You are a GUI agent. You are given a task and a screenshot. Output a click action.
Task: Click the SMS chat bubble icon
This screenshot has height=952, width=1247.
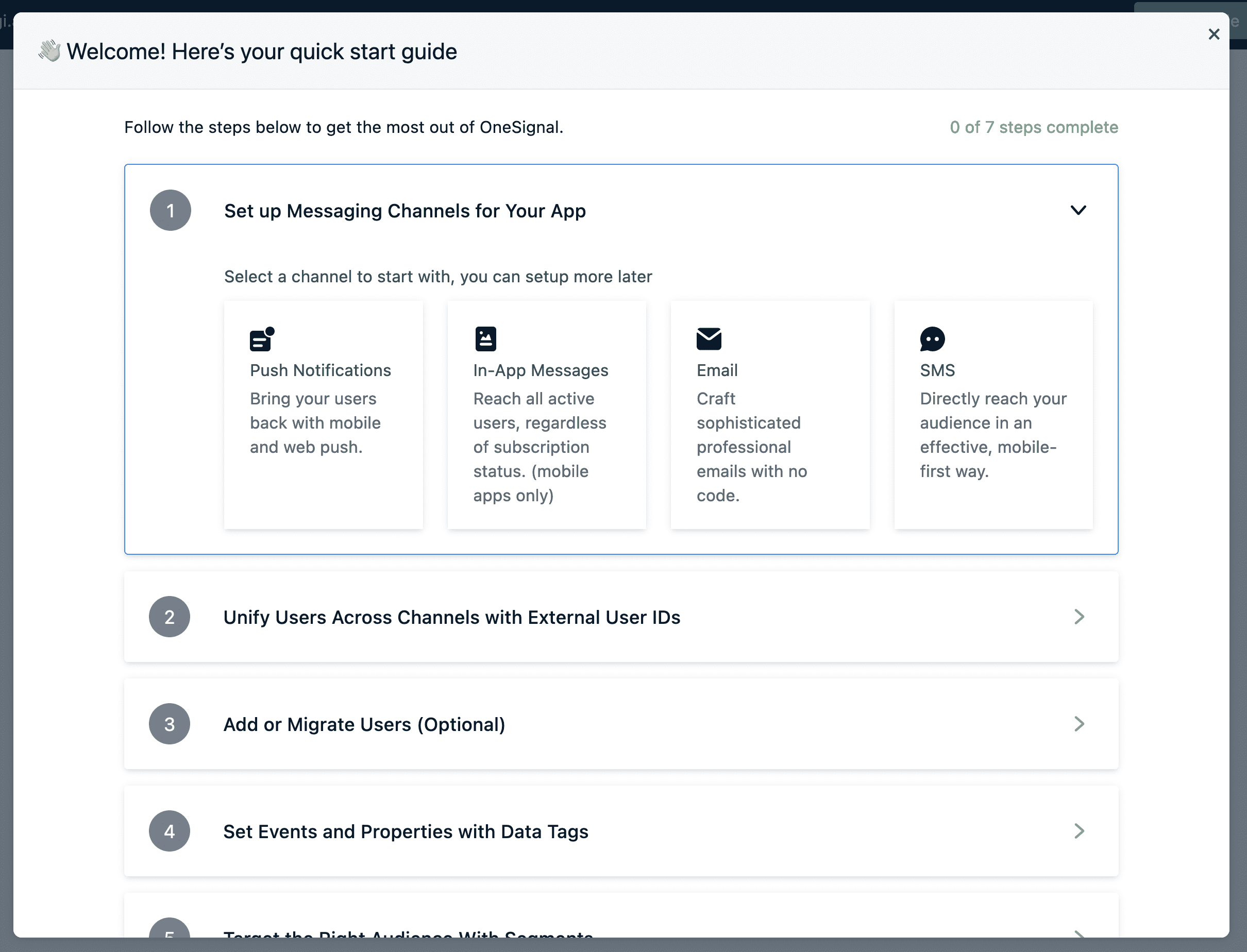click(x=932, y=339)
